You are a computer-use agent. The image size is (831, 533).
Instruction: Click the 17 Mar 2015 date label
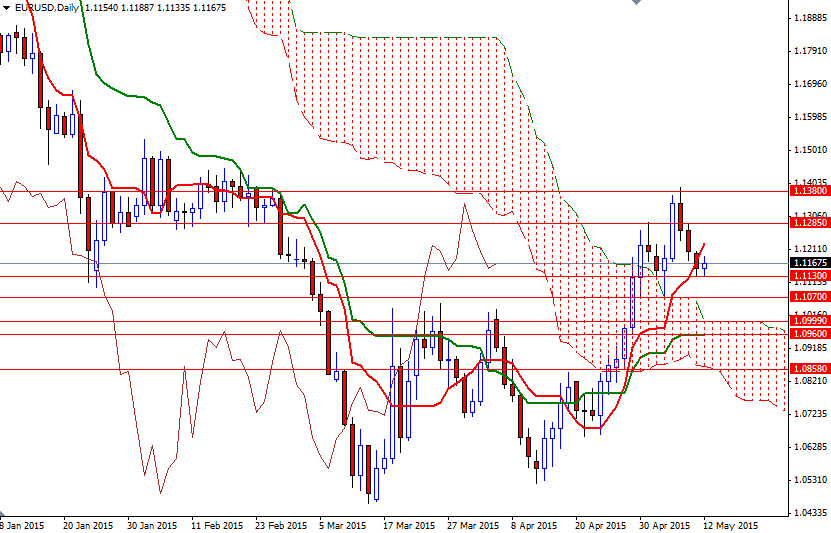pos(409,526)
